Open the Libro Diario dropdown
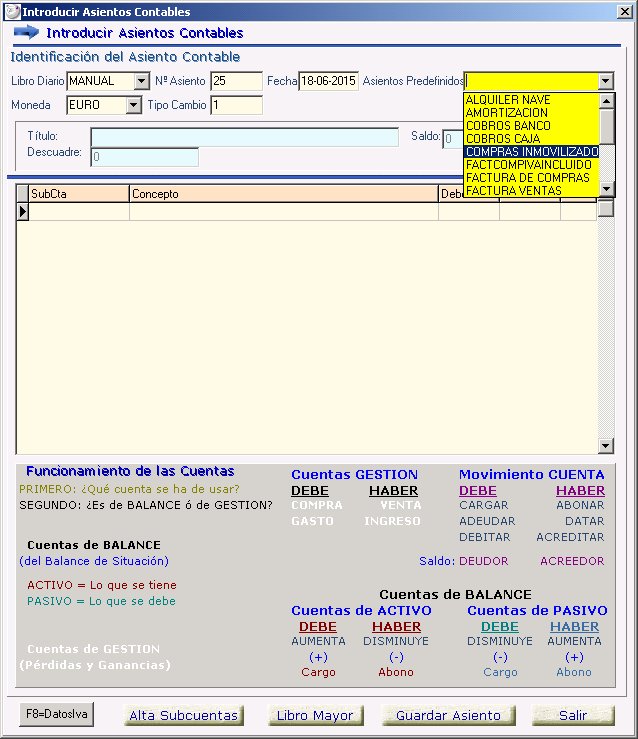Screen dimensions: 638x739 140,81
